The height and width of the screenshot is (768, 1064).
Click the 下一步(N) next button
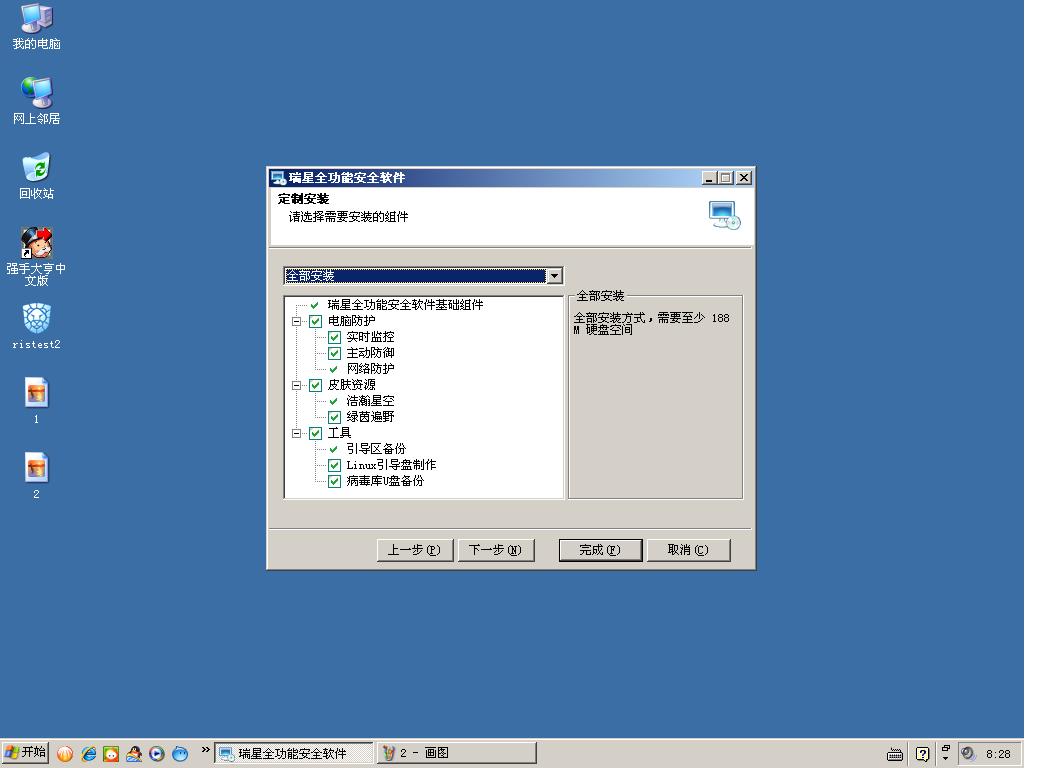(x=496, y=550)
